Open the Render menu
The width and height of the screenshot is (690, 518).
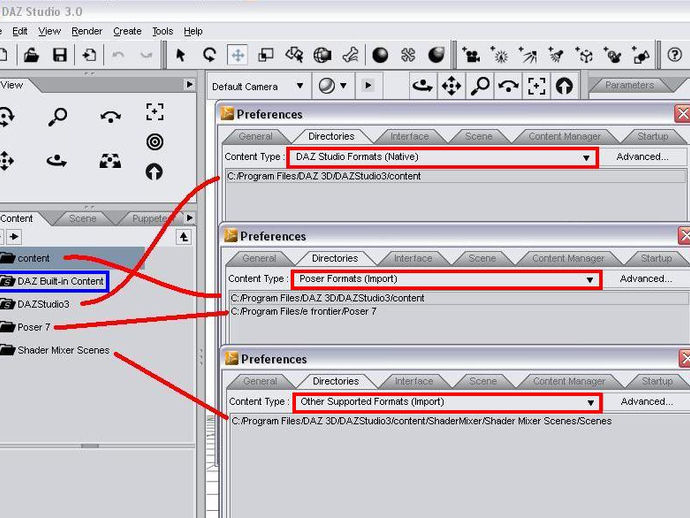coord(87,31)
